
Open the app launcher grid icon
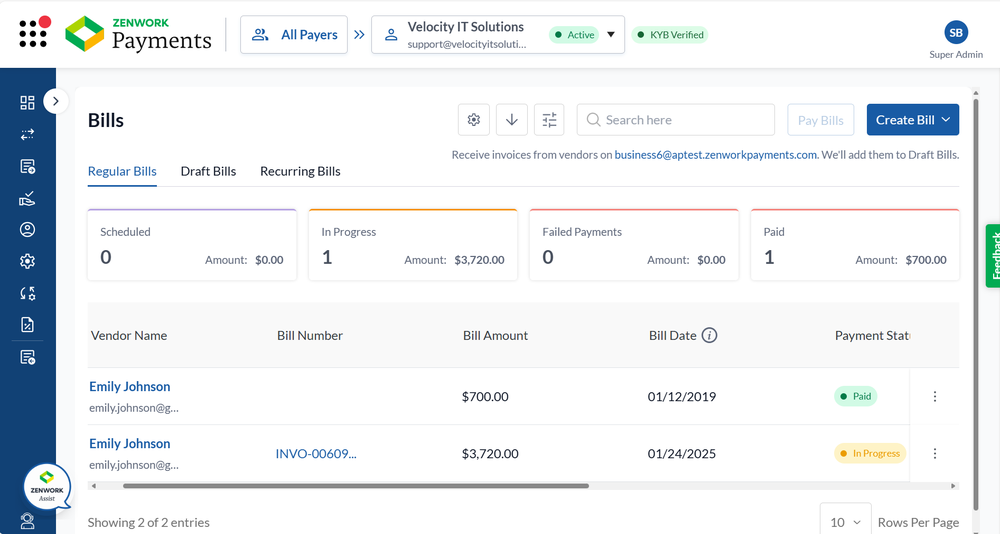tap(33, 32)
